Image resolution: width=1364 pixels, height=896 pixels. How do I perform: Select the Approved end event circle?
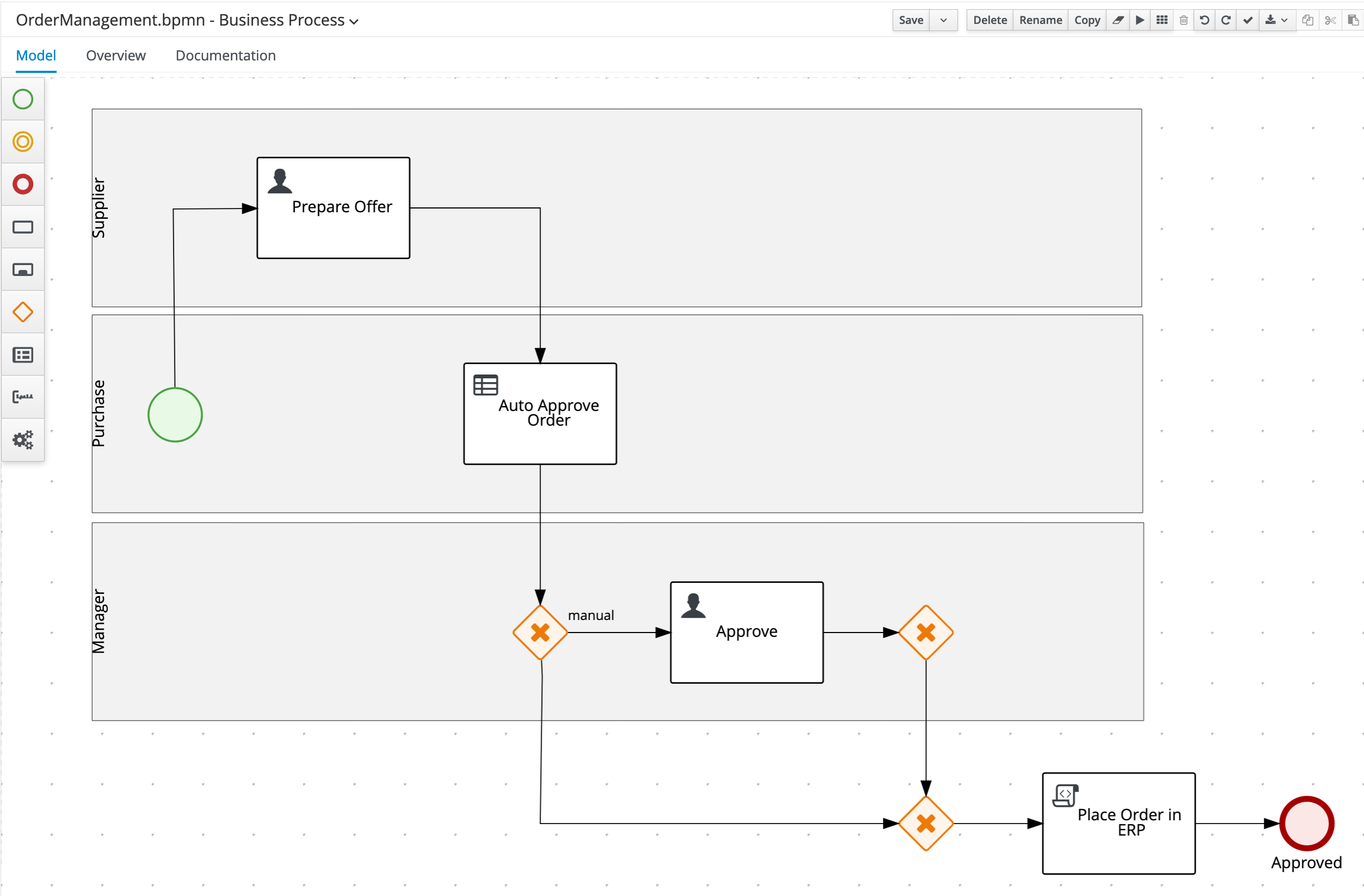1307,824
